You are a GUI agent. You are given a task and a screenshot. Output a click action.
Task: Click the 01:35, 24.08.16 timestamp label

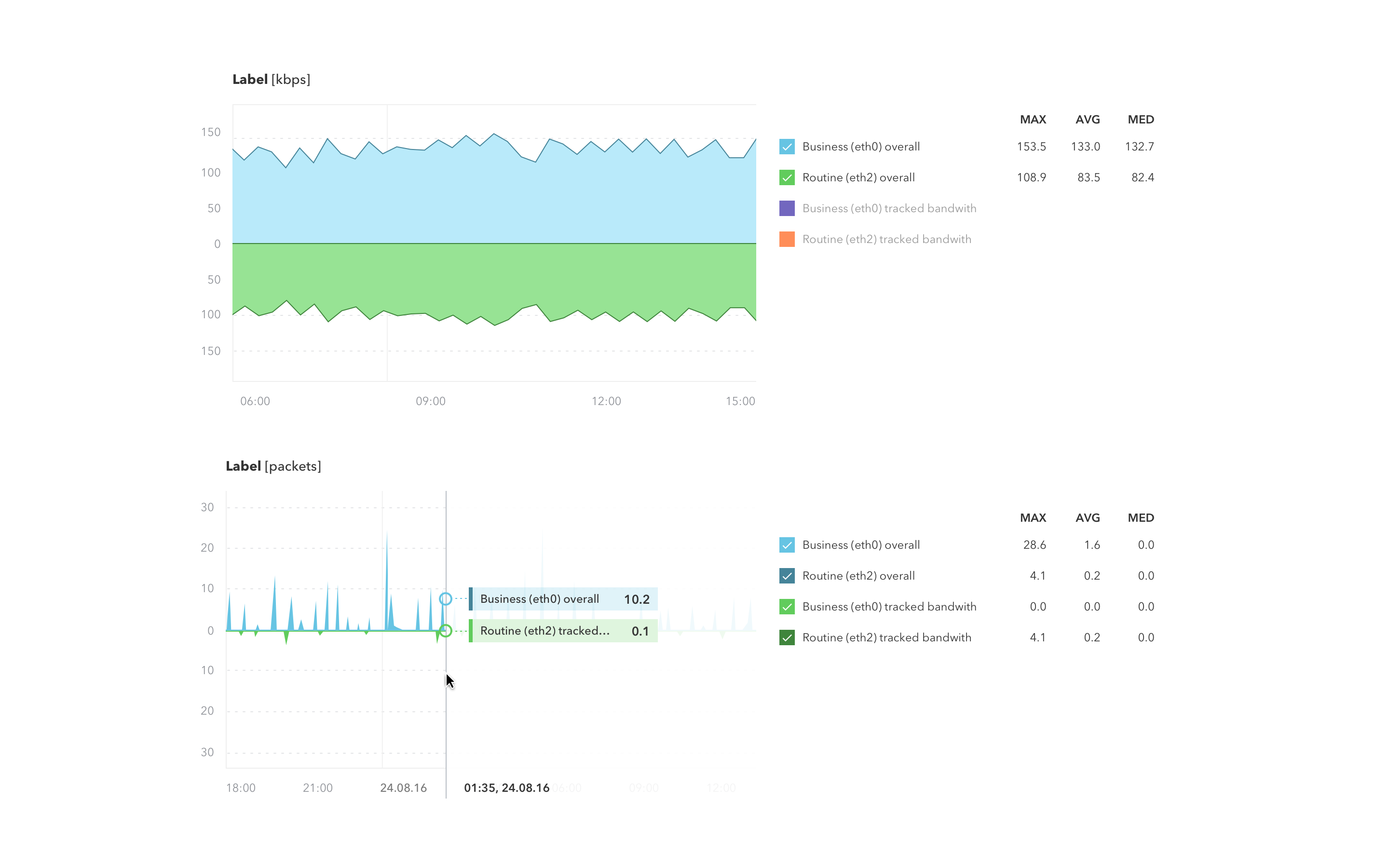click(x=507, y=787)
